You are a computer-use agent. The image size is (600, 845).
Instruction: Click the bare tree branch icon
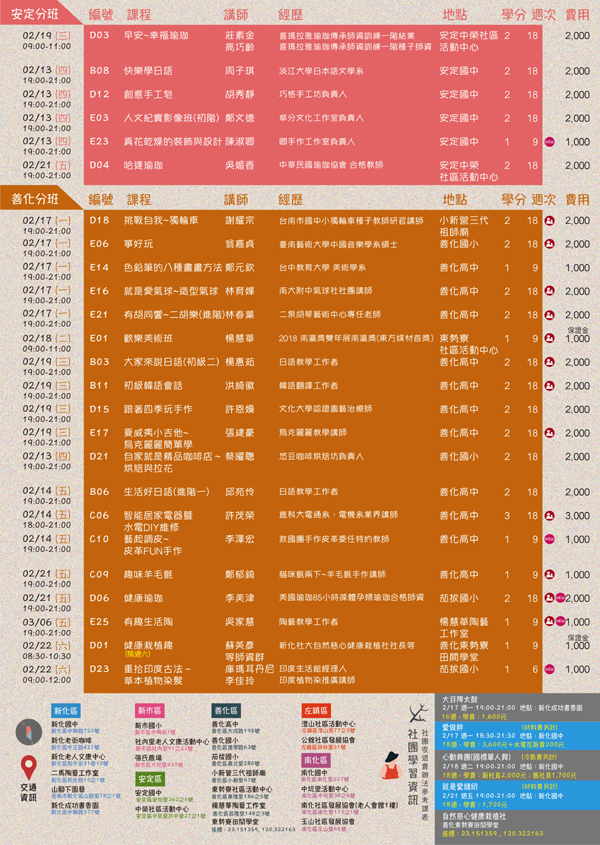(x=418, y=713)
